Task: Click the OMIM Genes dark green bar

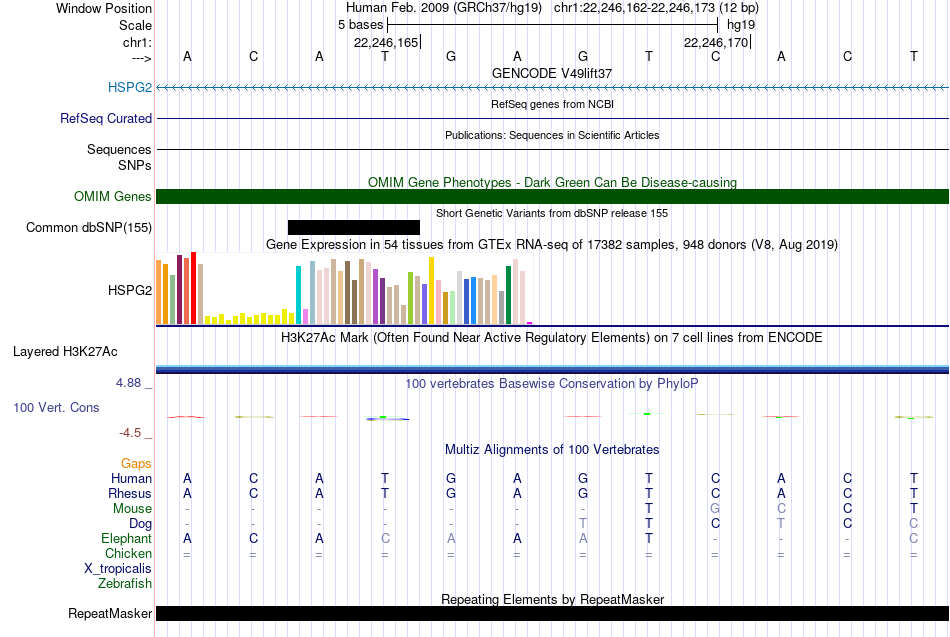Action: 552,196
